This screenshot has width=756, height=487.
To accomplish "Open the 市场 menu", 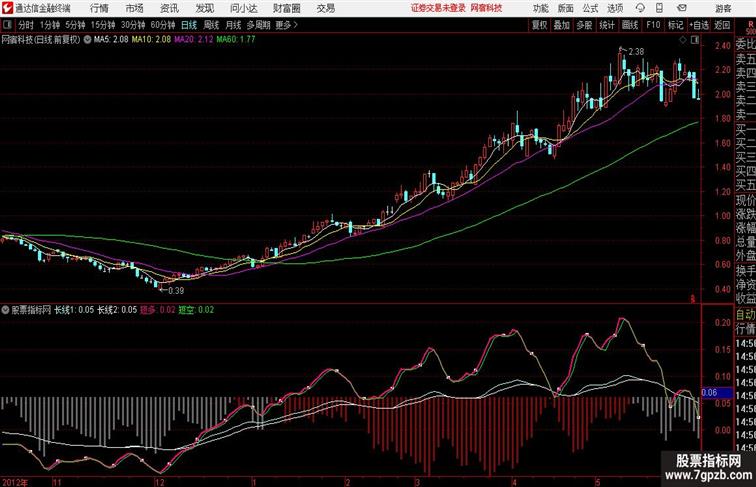I will pyautogui.click(x=135, y=8).
